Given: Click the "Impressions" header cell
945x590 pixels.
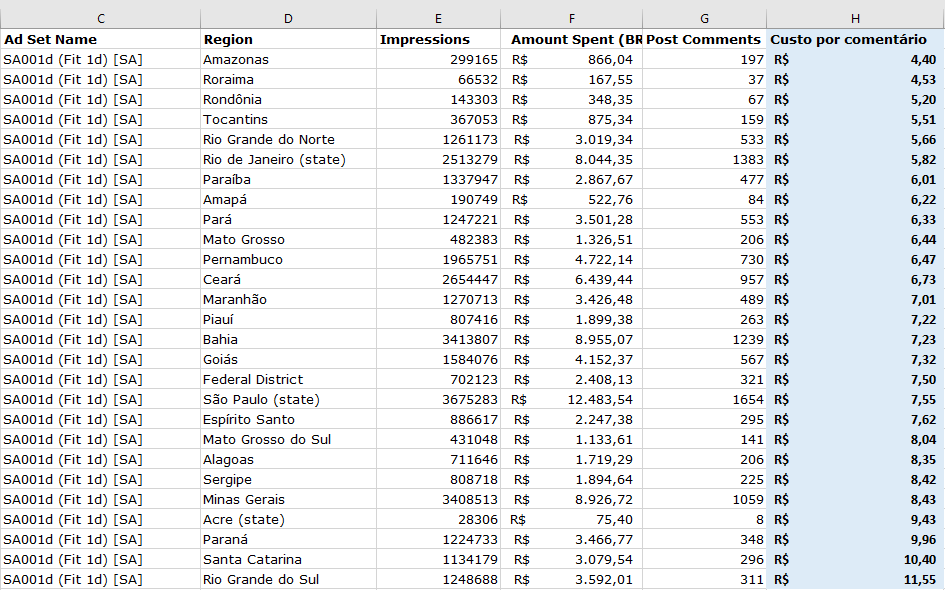Looking at the screenshot, I should (425, 39).
